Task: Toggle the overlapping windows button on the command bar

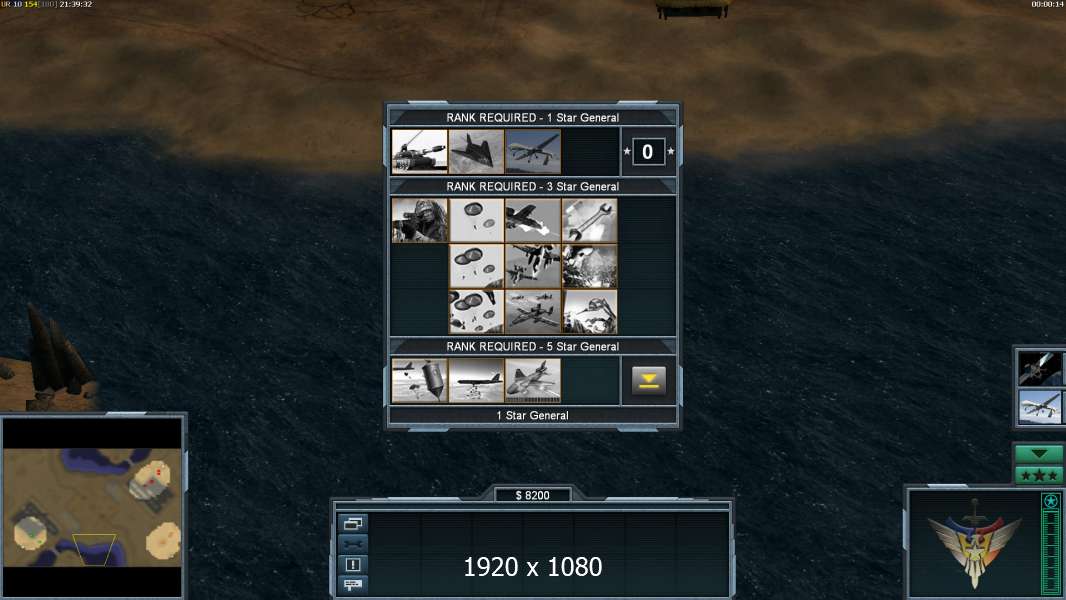Action: click(x=353, y=523)
